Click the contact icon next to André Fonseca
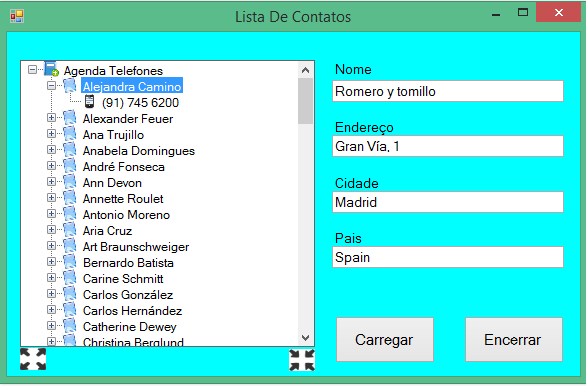 point(70,166)
